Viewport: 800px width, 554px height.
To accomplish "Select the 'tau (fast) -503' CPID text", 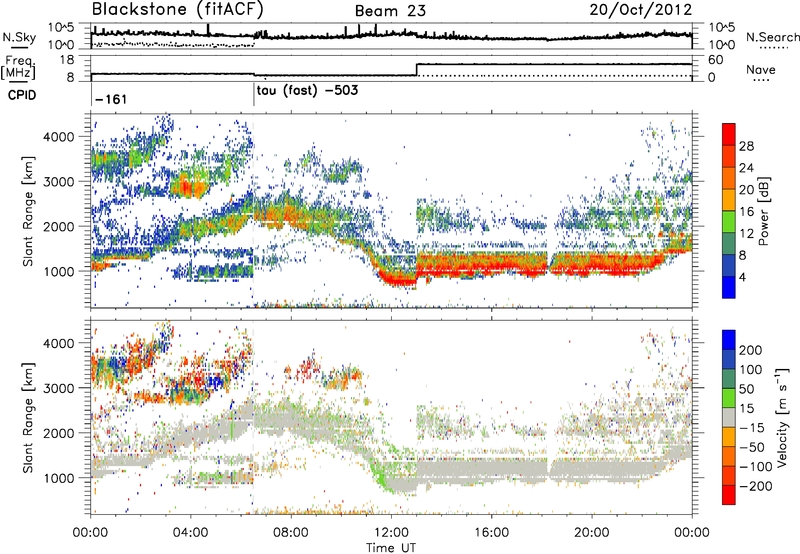I will 307,91.
